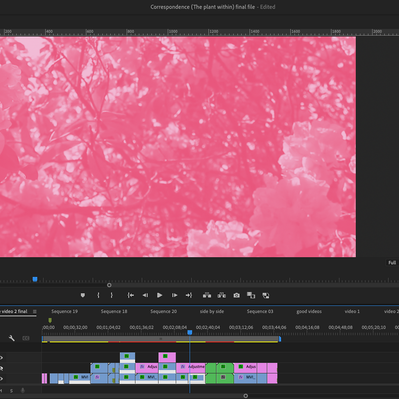399x399 pixels.
Task: Toggle visibility eye of the bottom video track
Action: pyautogui.click(x=1, y=379)
